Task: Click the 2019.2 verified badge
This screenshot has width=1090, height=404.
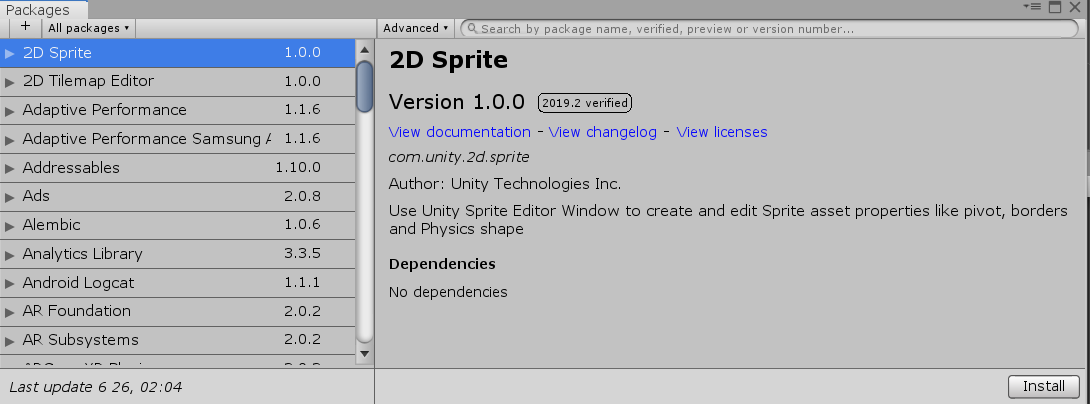Action: (x=585, y=103)
